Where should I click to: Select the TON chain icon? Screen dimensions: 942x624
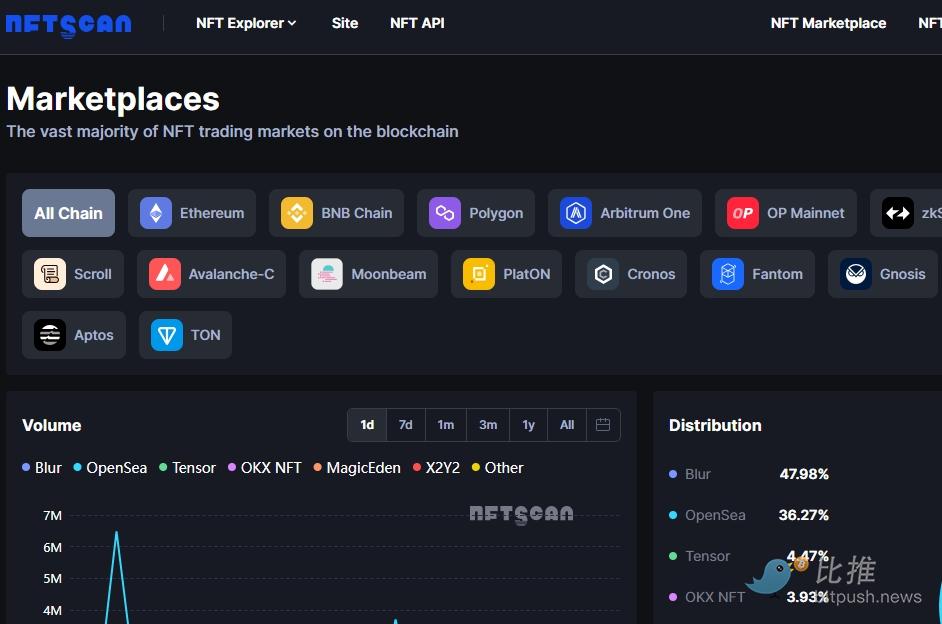(x=166, y=335)
